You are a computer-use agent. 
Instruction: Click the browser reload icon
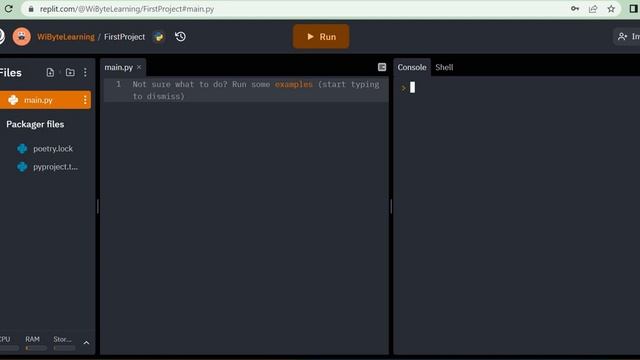click(x=8, y=9)
